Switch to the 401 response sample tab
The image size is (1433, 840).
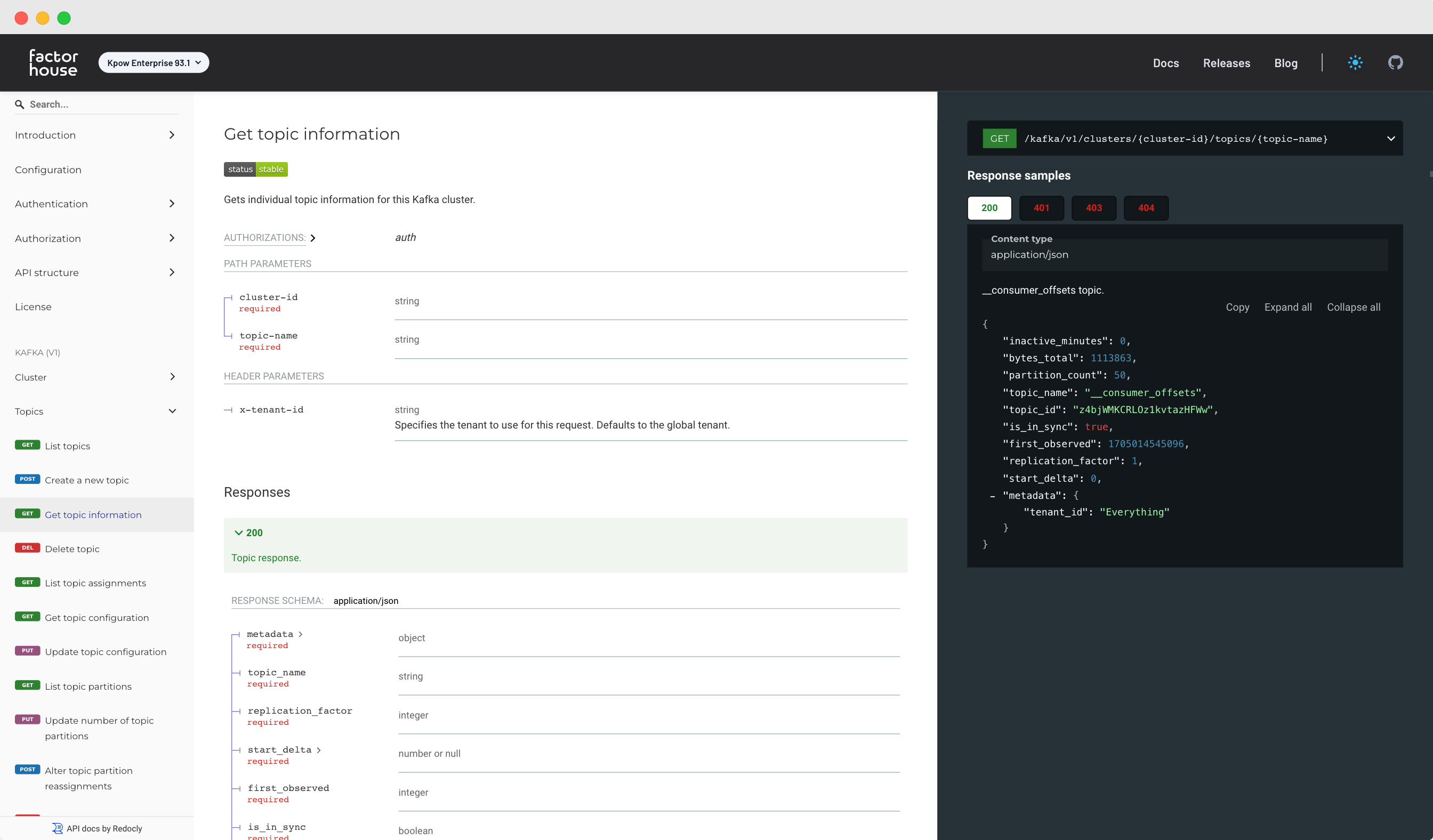point(1041,208)
